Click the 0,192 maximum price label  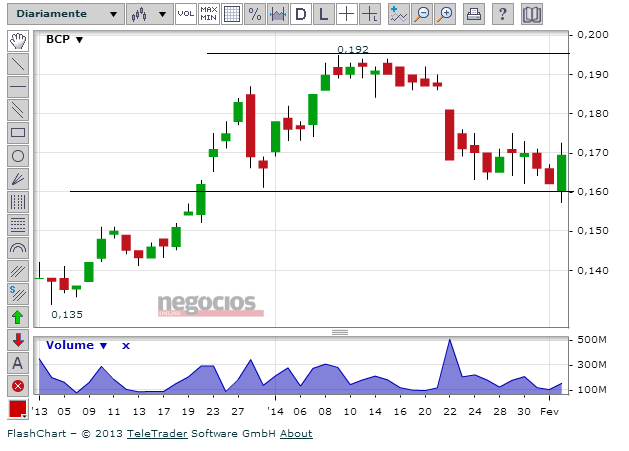click(353, 49)
